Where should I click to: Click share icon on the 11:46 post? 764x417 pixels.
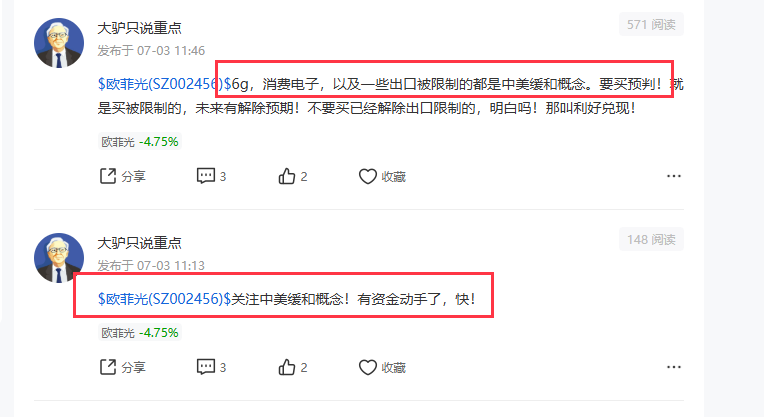coord(122,176)
